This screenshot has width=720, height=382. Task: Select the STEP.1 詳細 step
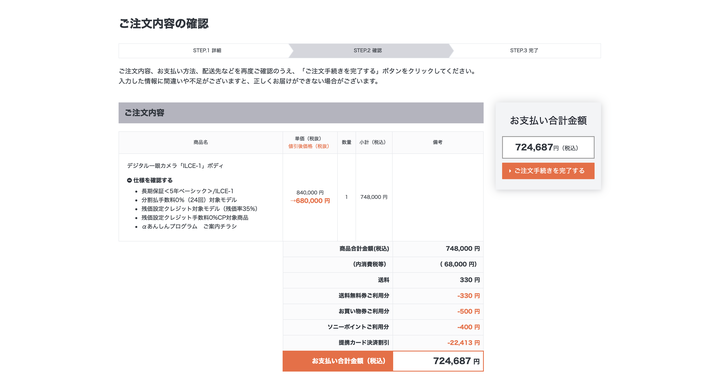point(207,51)
